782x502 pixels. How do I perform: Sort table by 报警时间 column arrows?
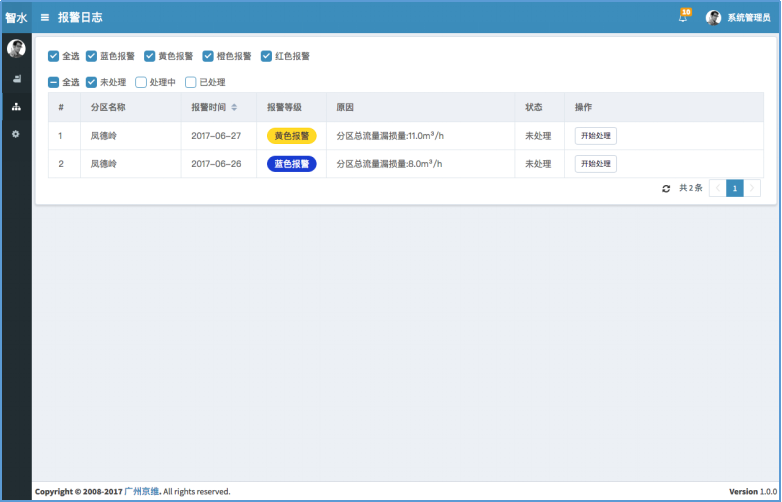234,107
